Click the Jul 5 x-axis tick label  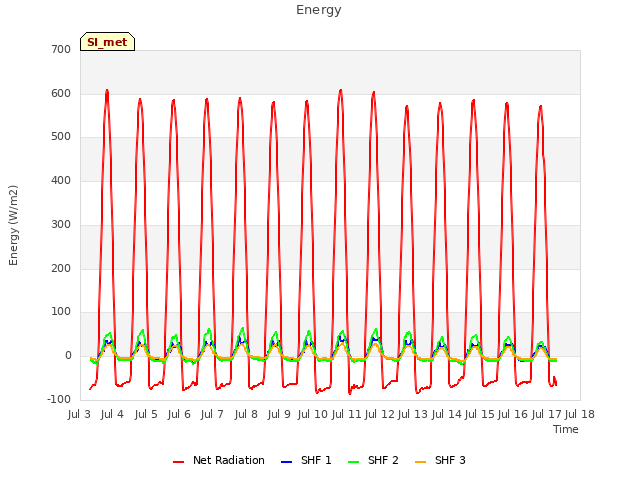click(x=146, y=414)
